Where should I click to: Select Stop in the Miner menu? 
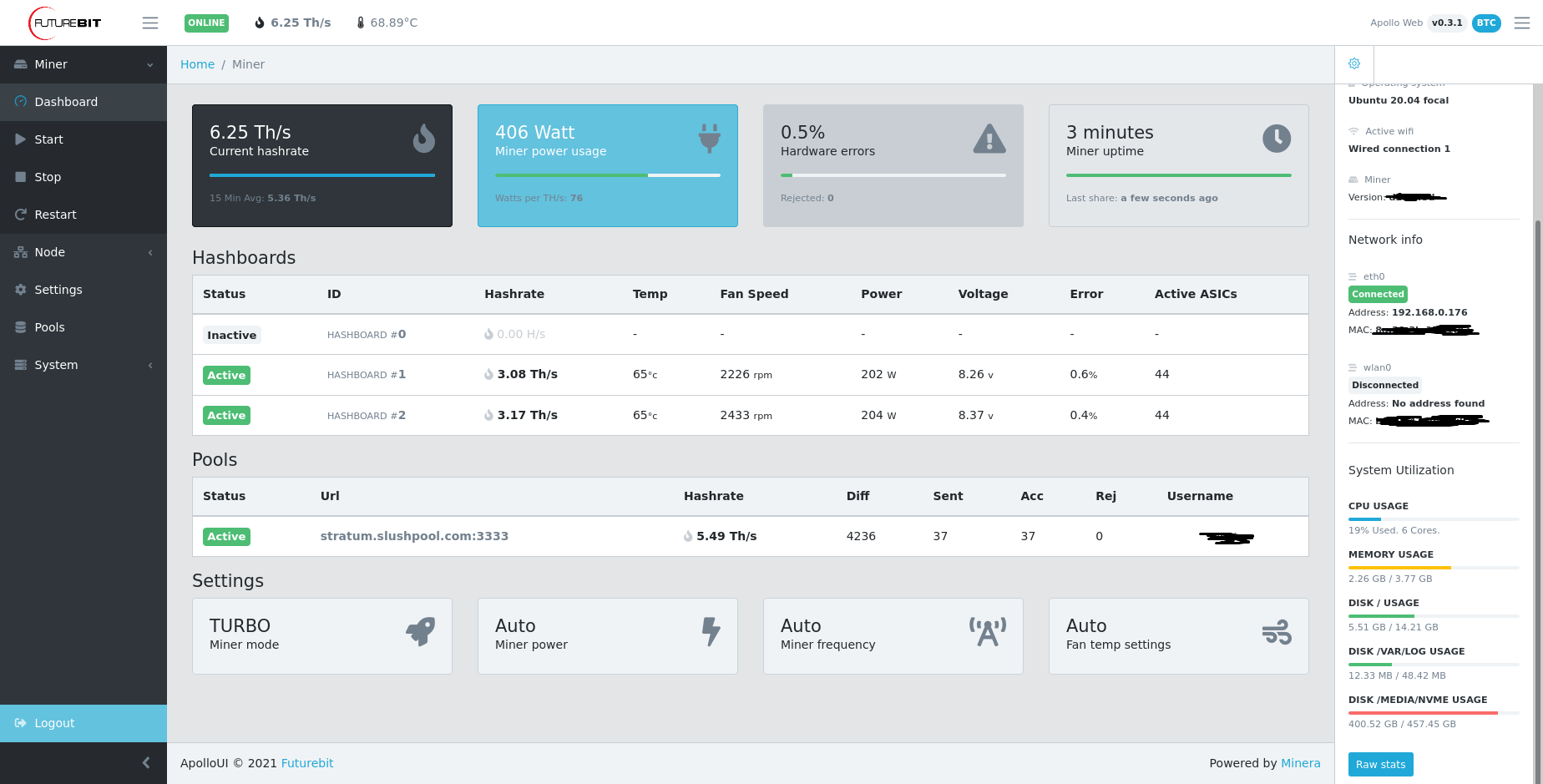tap(83, 177)
